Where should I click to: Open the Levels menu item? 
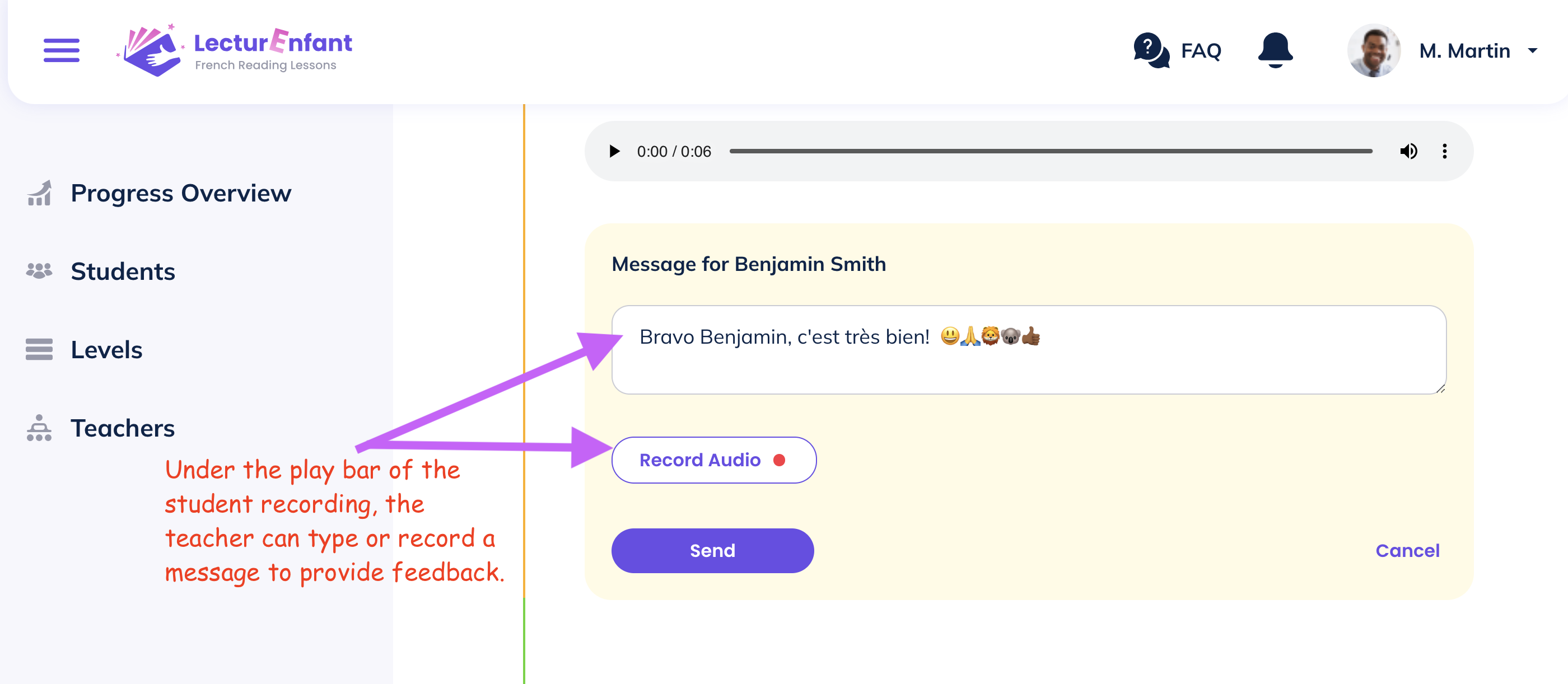tap(106, 349)
